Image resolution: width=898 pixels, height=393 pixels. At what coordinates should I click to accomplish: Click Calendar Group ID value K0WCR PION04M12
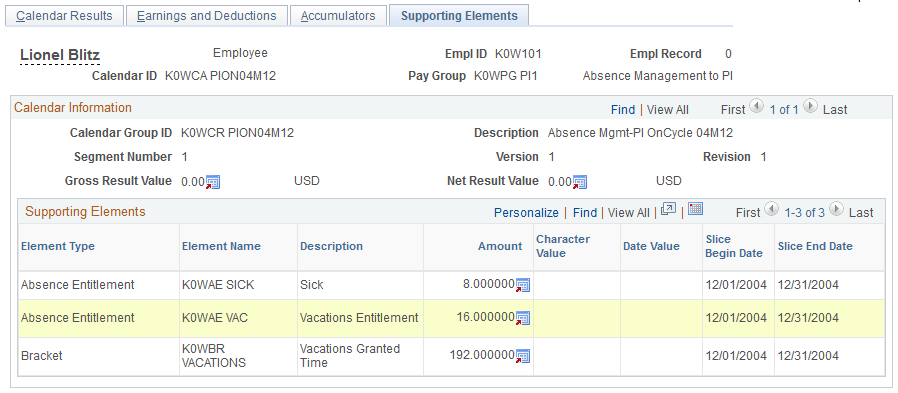click(237, 133)
